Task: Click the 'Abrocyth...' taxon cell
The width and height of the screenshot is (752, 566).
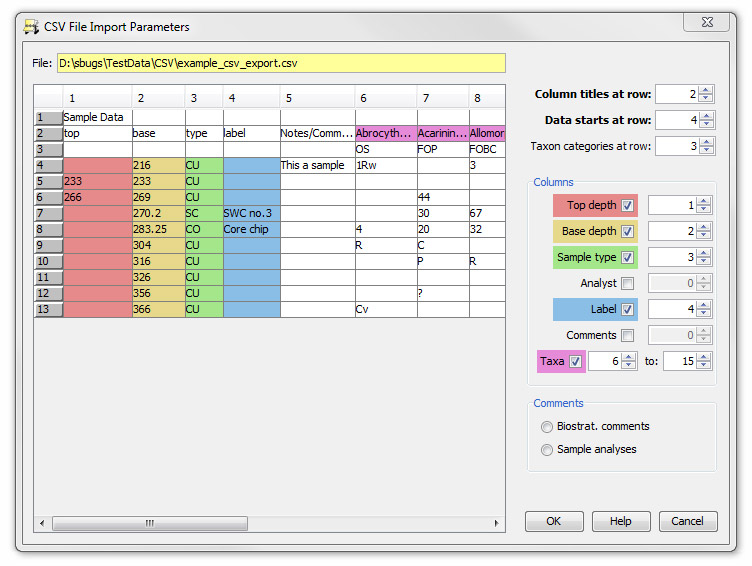Action: tap(386, 133)
